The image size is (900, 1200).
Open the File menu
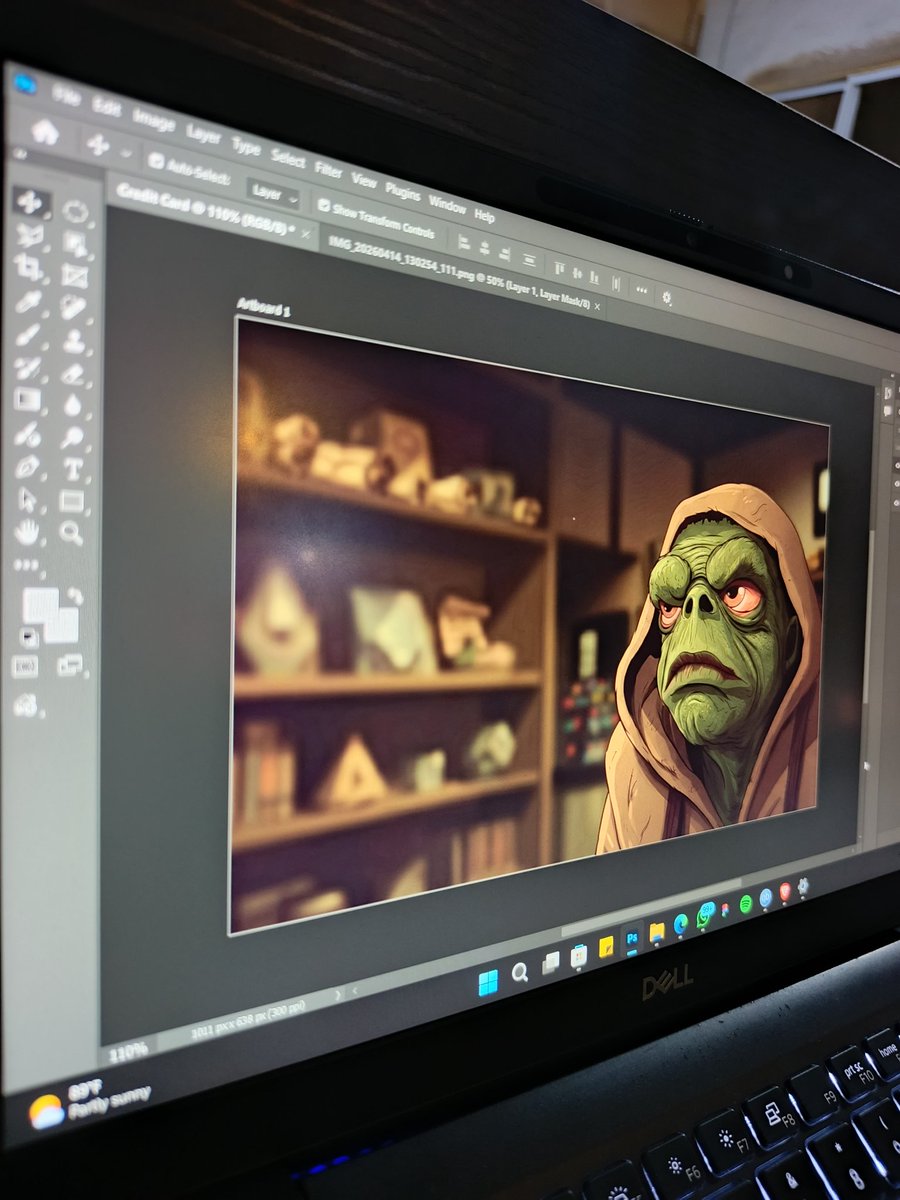67,95
